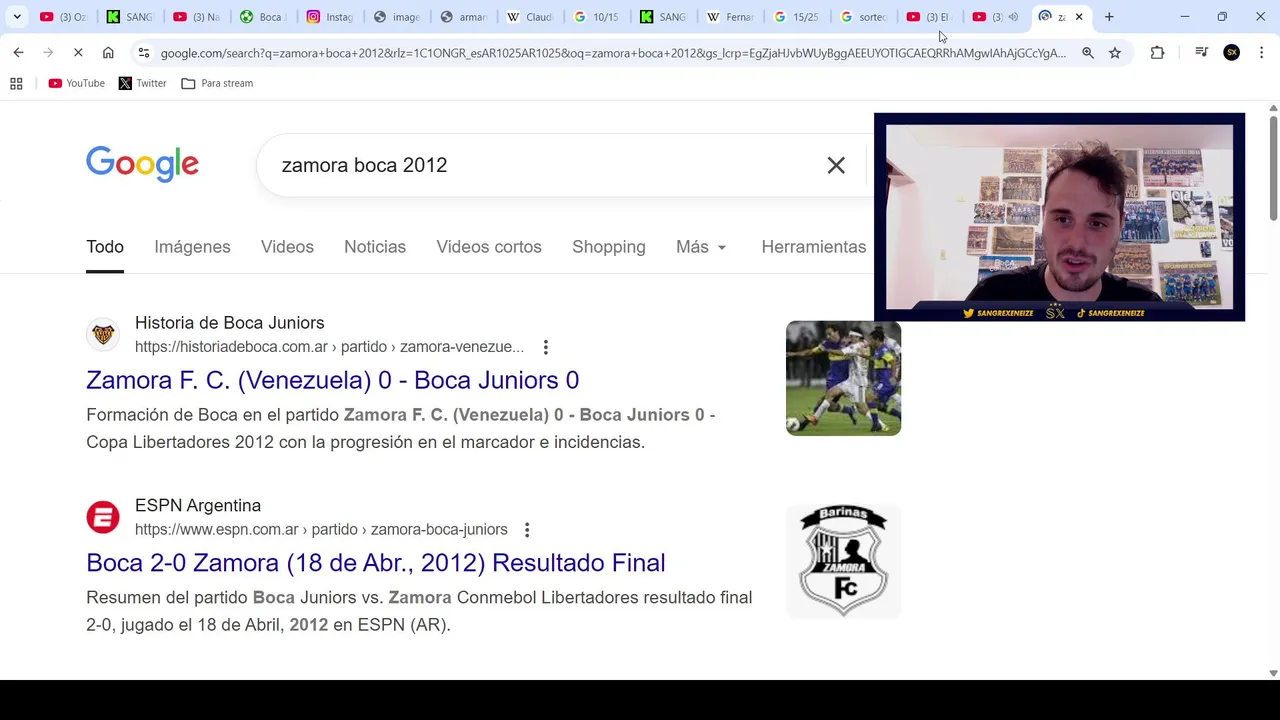View site information icon in address bar
Viewport: 1280px width, 720px height.
(144, 53)
